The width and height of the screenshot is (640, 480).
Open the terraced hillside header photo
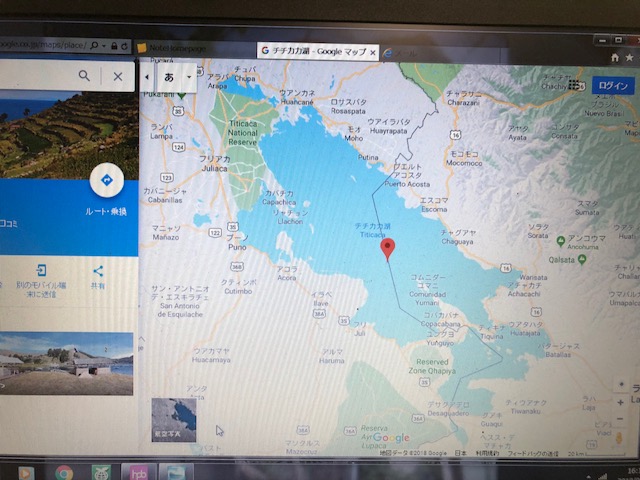69,134
